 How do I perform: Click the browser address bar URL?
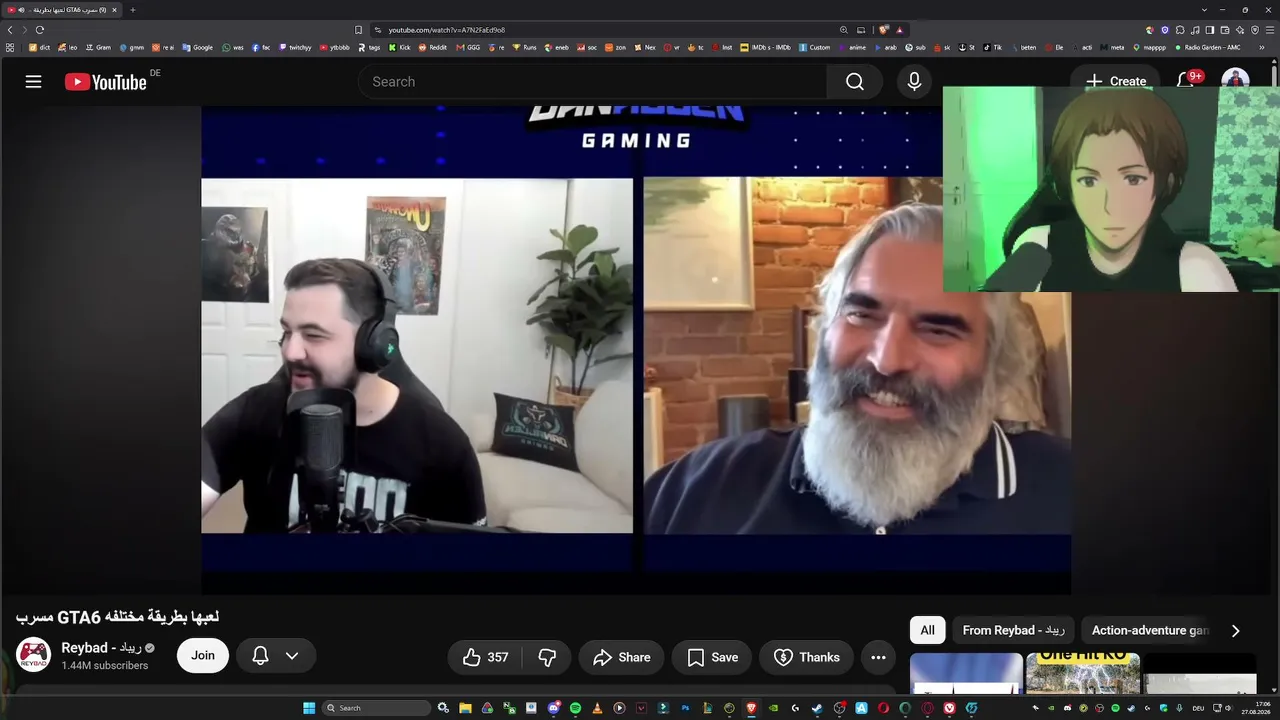tap(447, 30)
